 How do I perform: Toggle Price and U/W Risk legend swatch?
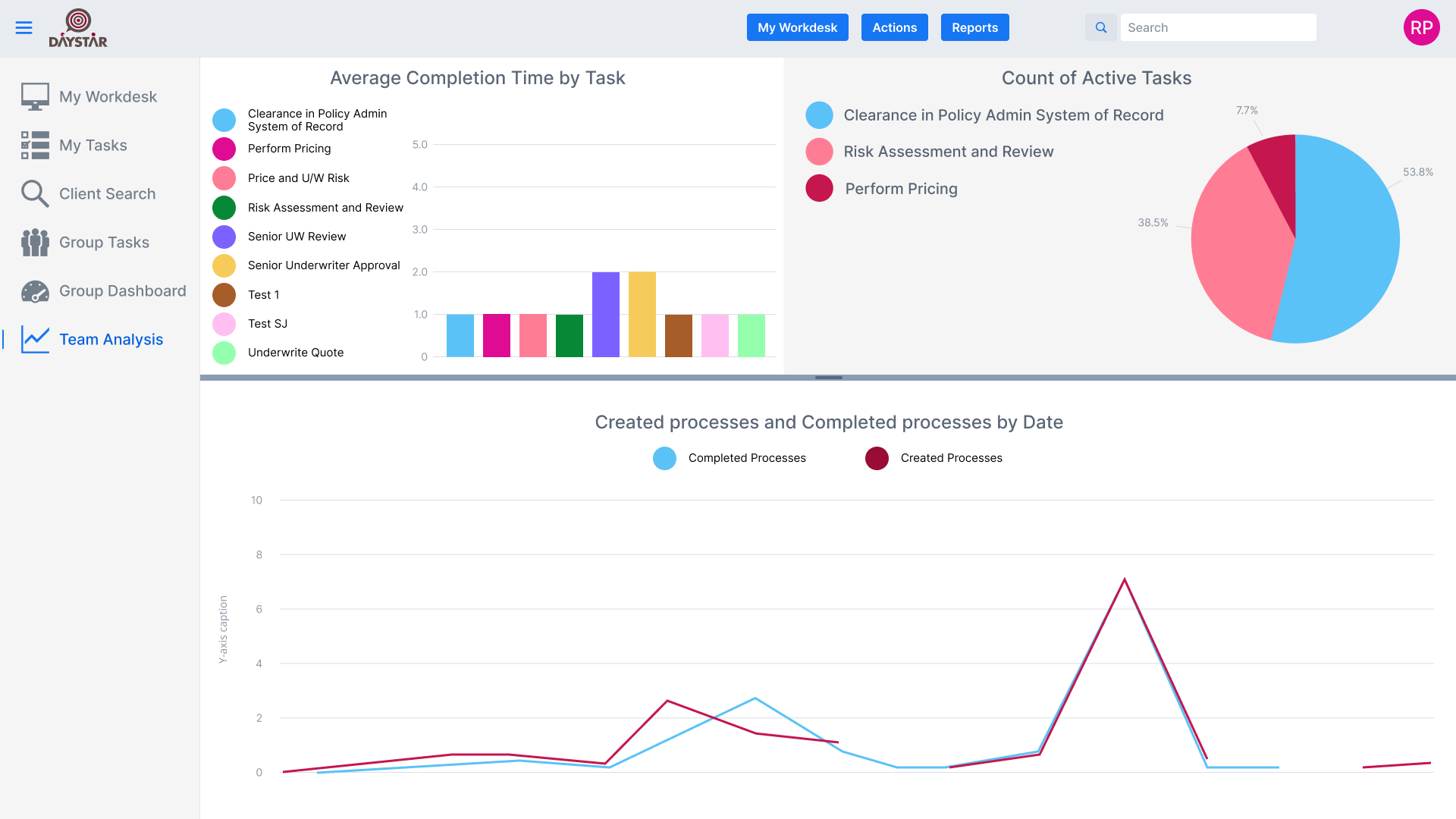(x=224, y=178)
